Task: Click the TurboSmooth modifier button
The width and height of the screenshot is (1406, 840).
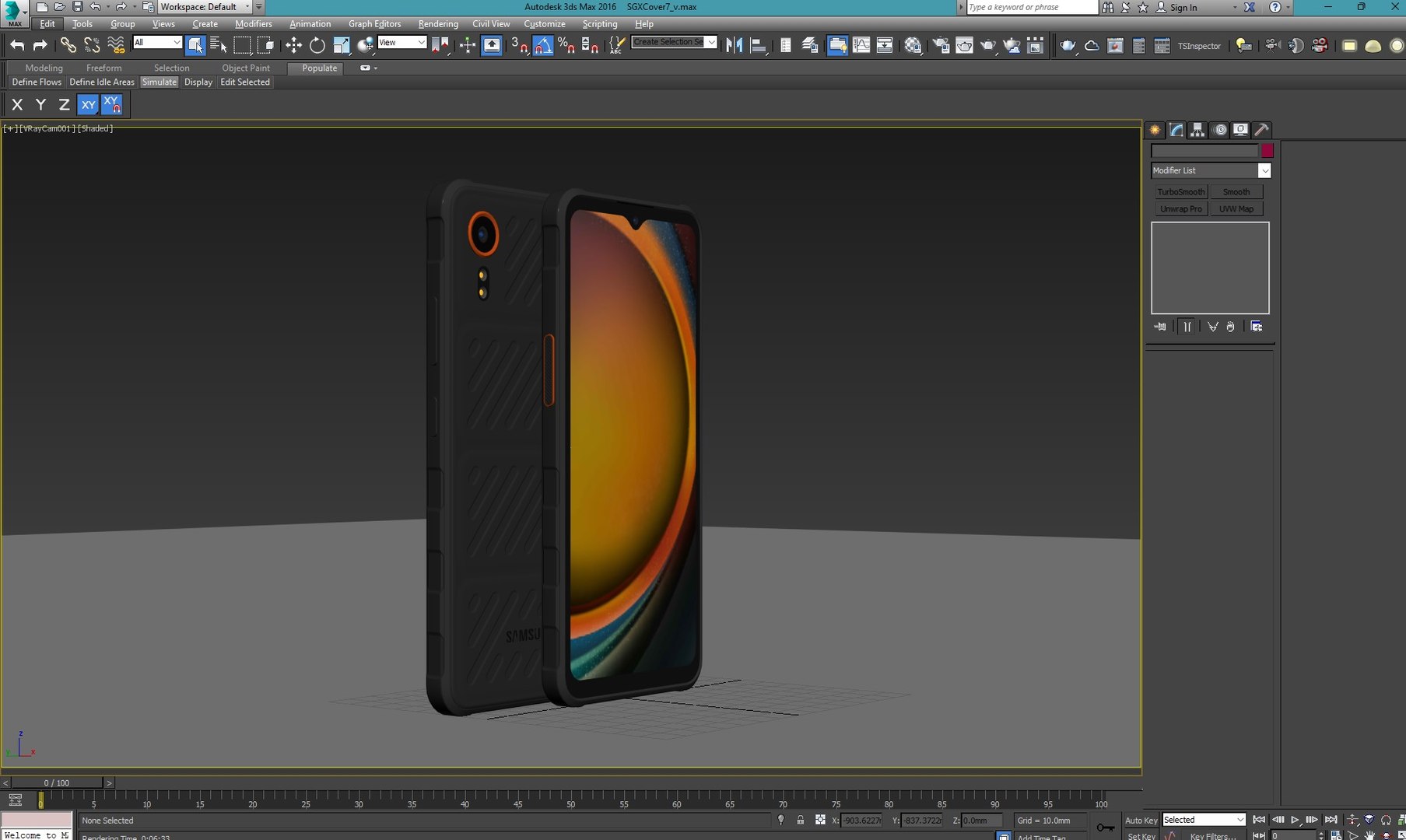Action: pos(1180,192)
